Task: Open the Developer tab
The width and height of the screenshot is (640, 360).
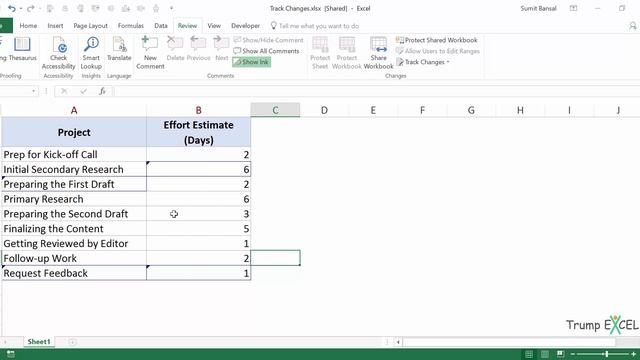Action: [x=245, y=26]
